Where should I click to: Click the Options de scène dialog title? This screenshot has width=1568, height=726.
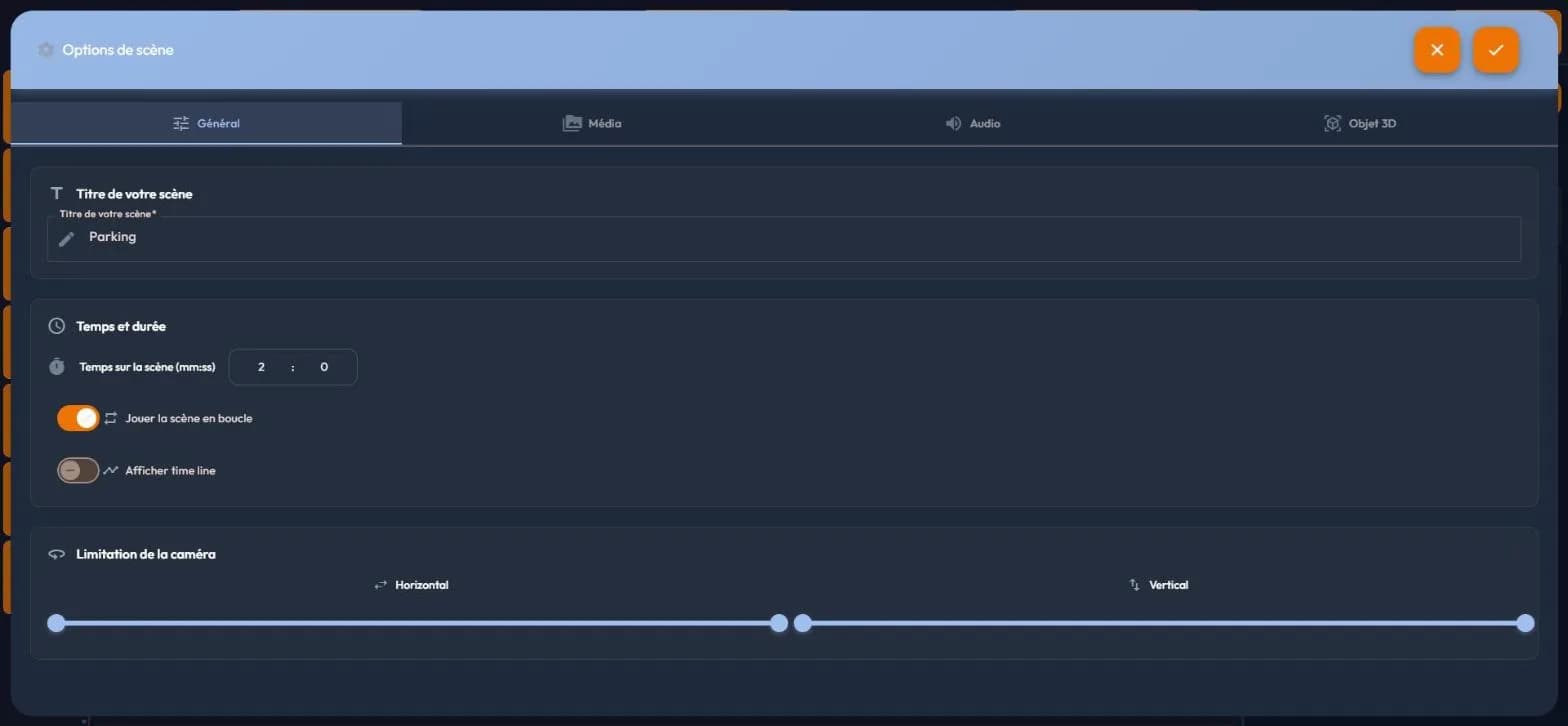point(118,50)
